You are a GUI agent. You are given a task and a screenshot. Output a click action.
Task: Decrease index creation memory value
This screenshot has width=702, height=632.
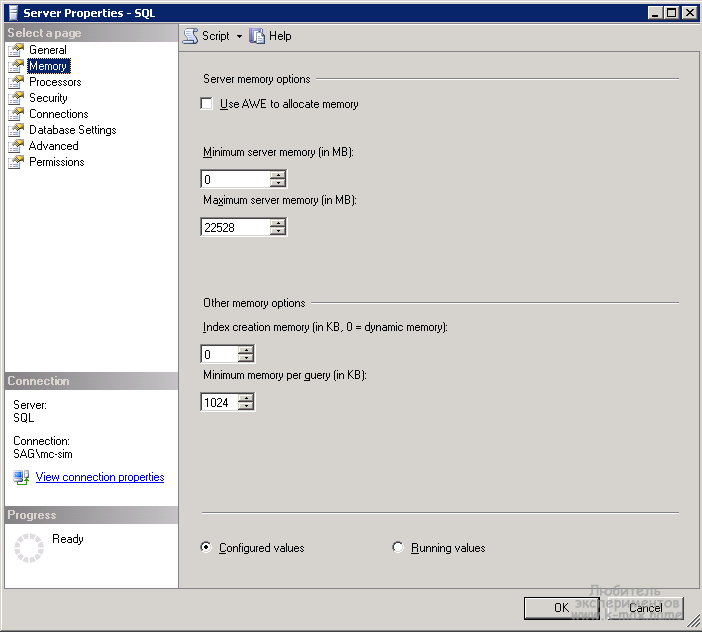[x=246, y=358]
